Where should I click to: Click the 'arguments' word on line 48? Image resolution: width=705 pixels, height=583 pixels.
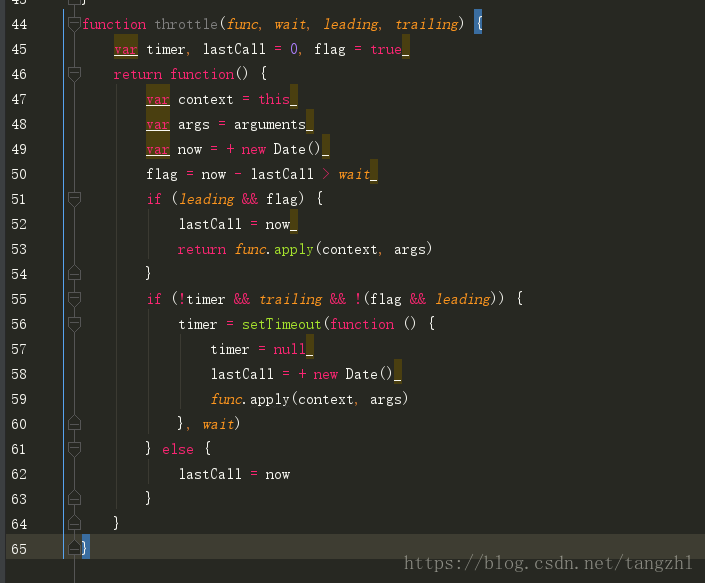270,125
